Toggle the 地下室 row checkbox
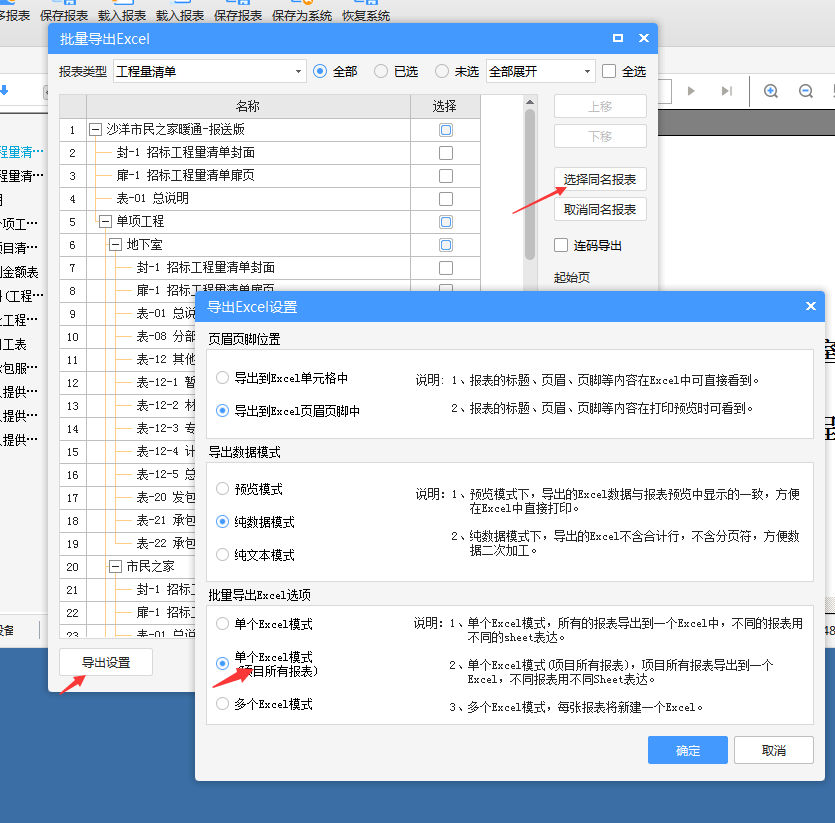 446,245
